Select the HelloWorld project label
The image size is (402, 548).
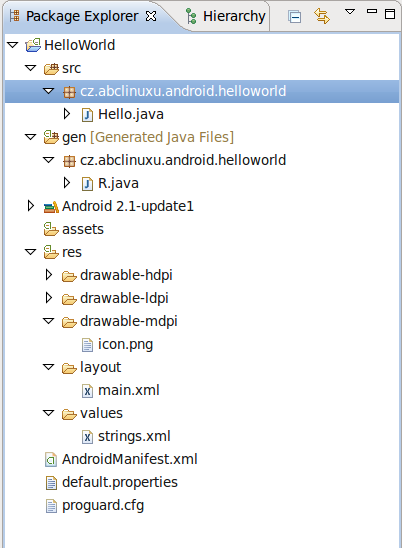click(x=80, y=45)
